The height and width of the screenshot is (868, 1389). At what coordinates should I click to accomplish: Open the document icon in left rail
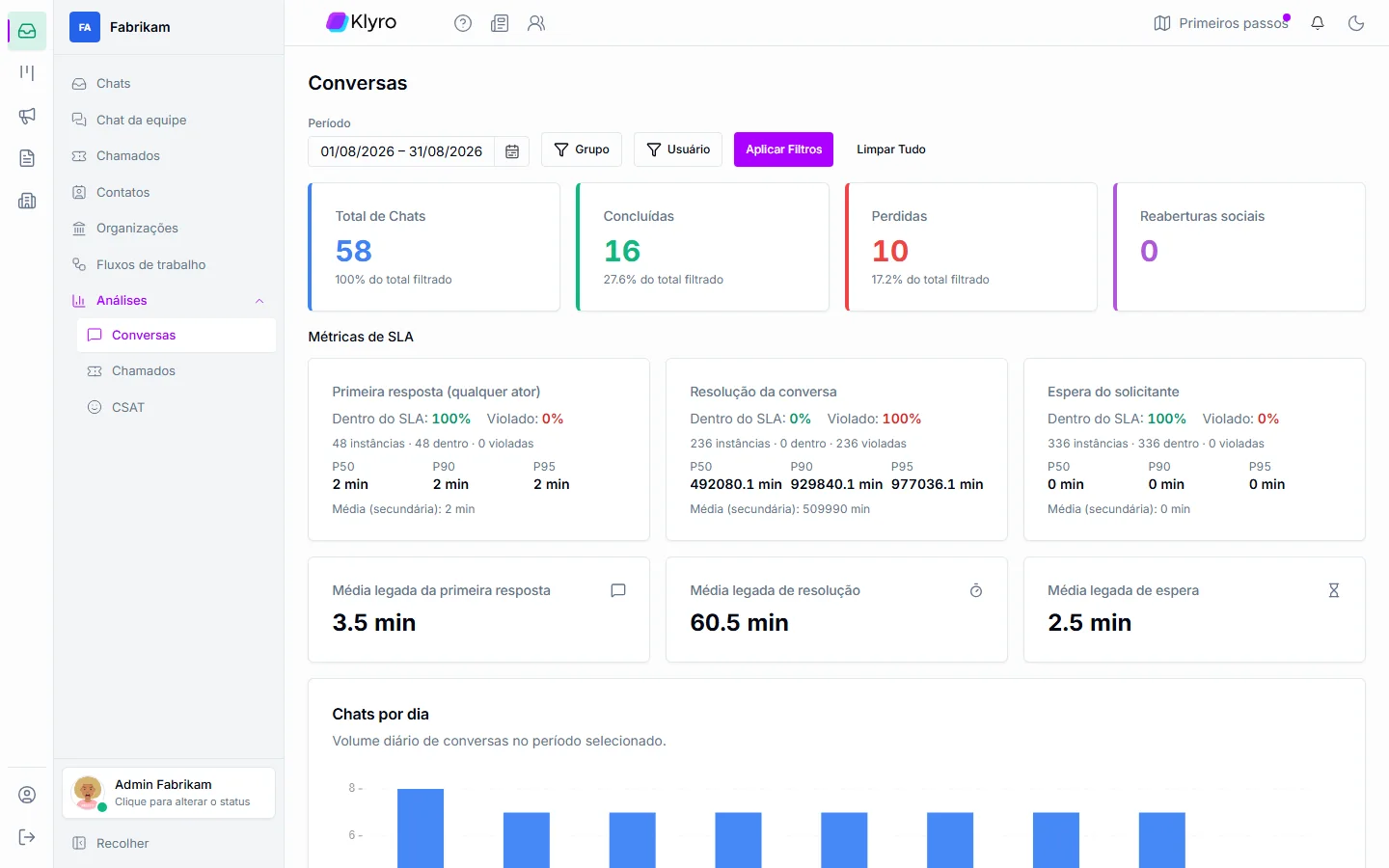[27, 158]
